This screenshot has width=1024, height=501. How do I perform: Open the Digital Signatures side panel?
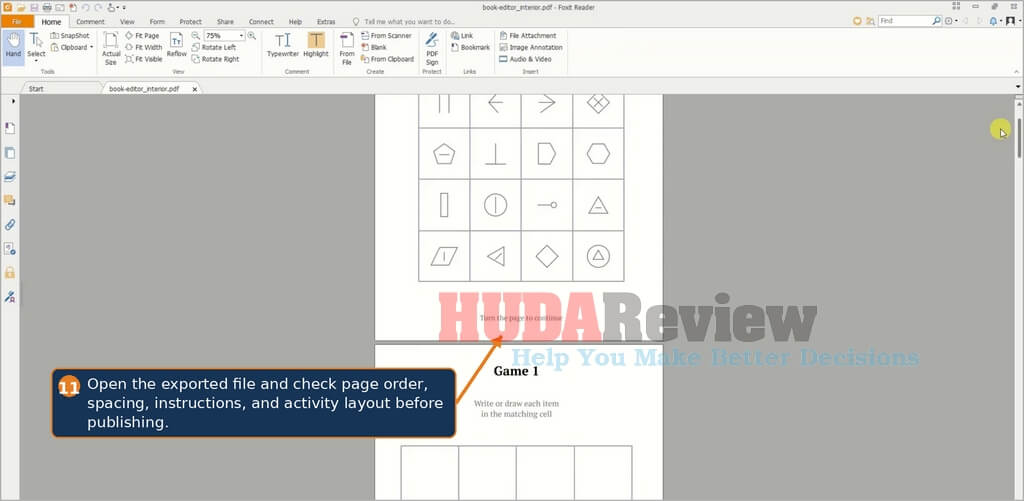click(x=10, y=297)
